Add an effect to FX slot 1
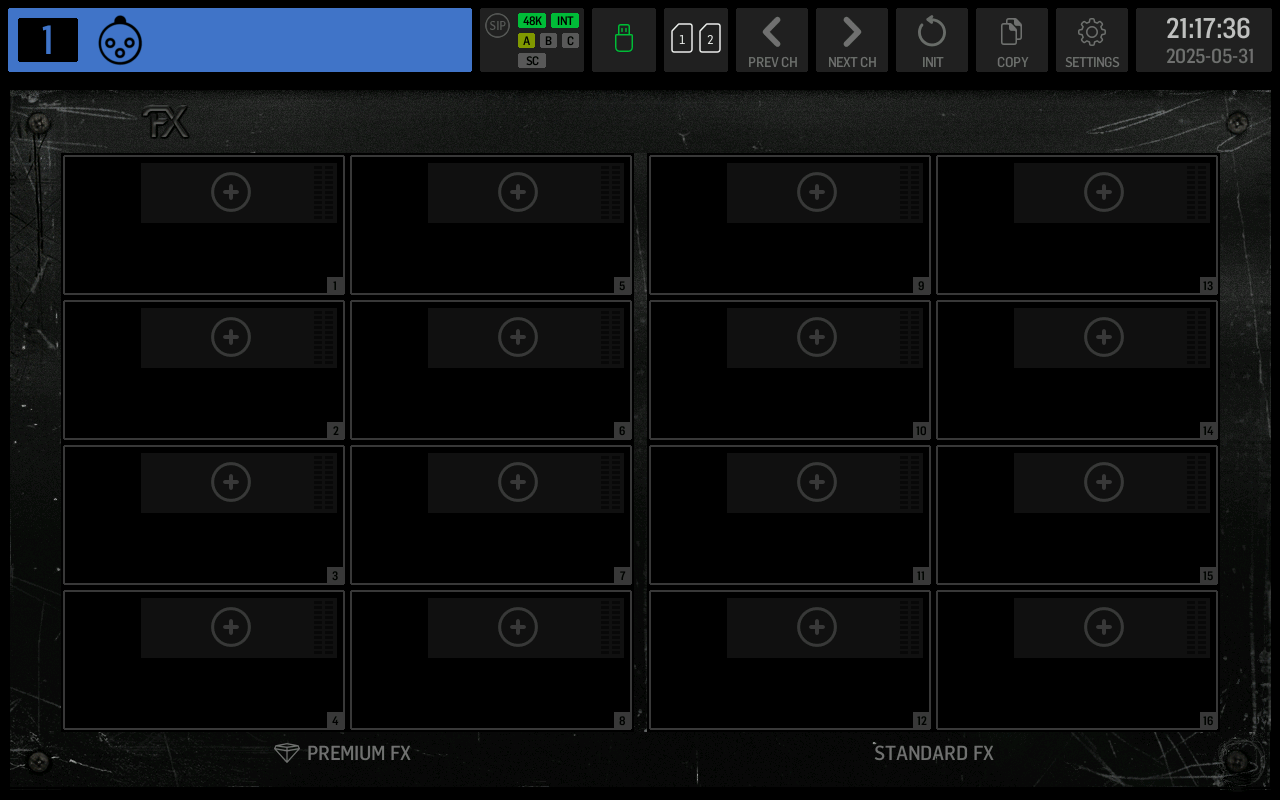The image size is (1280, 800). pos(231,192)
